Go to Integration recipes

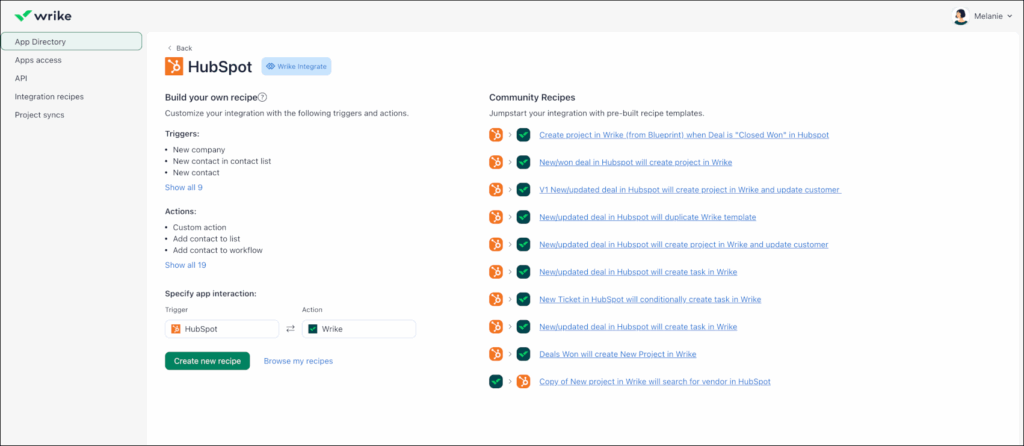[49, 97]
